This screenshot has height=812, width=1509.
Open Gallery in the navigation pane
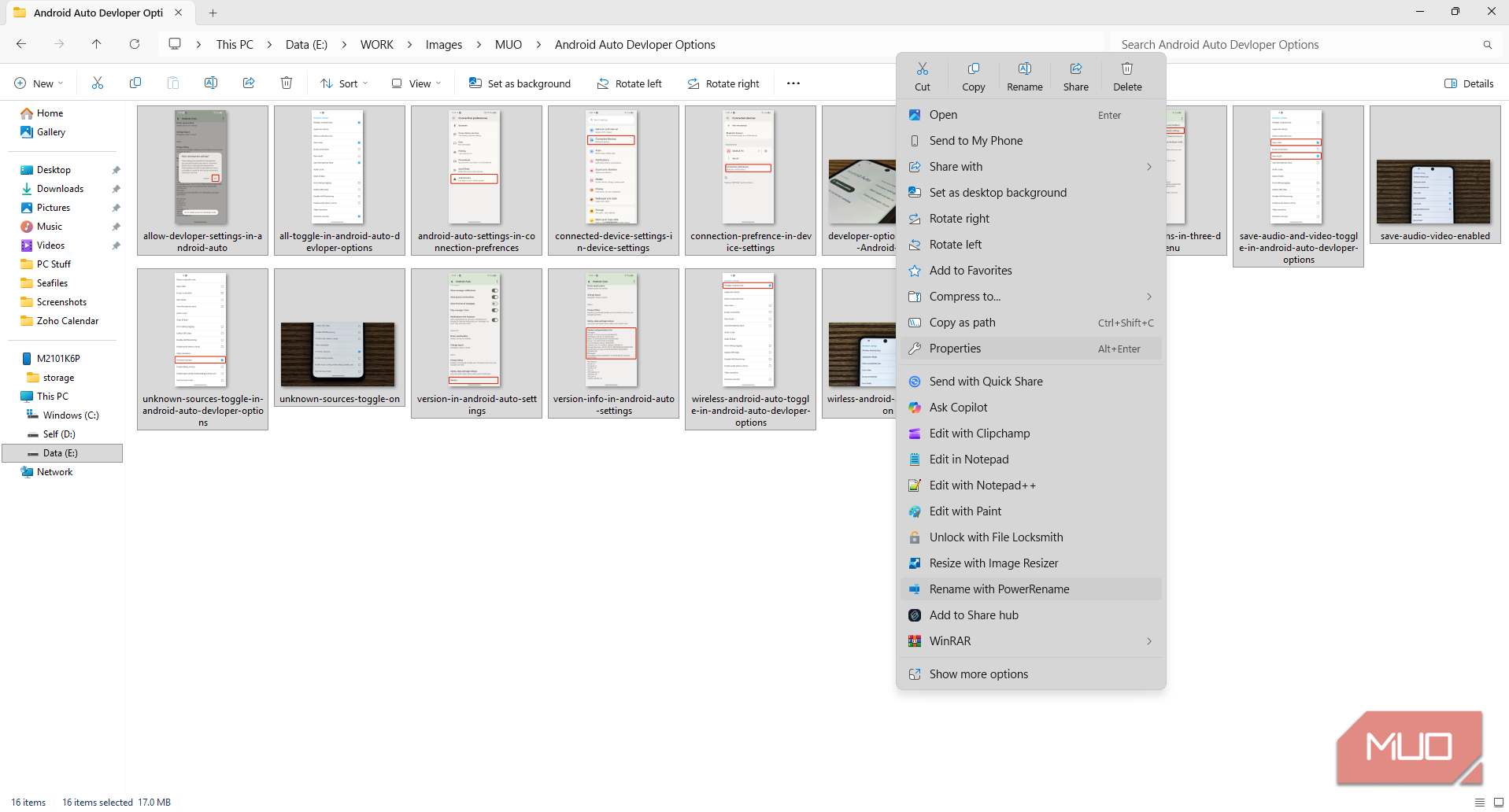[x=51, y=132]
